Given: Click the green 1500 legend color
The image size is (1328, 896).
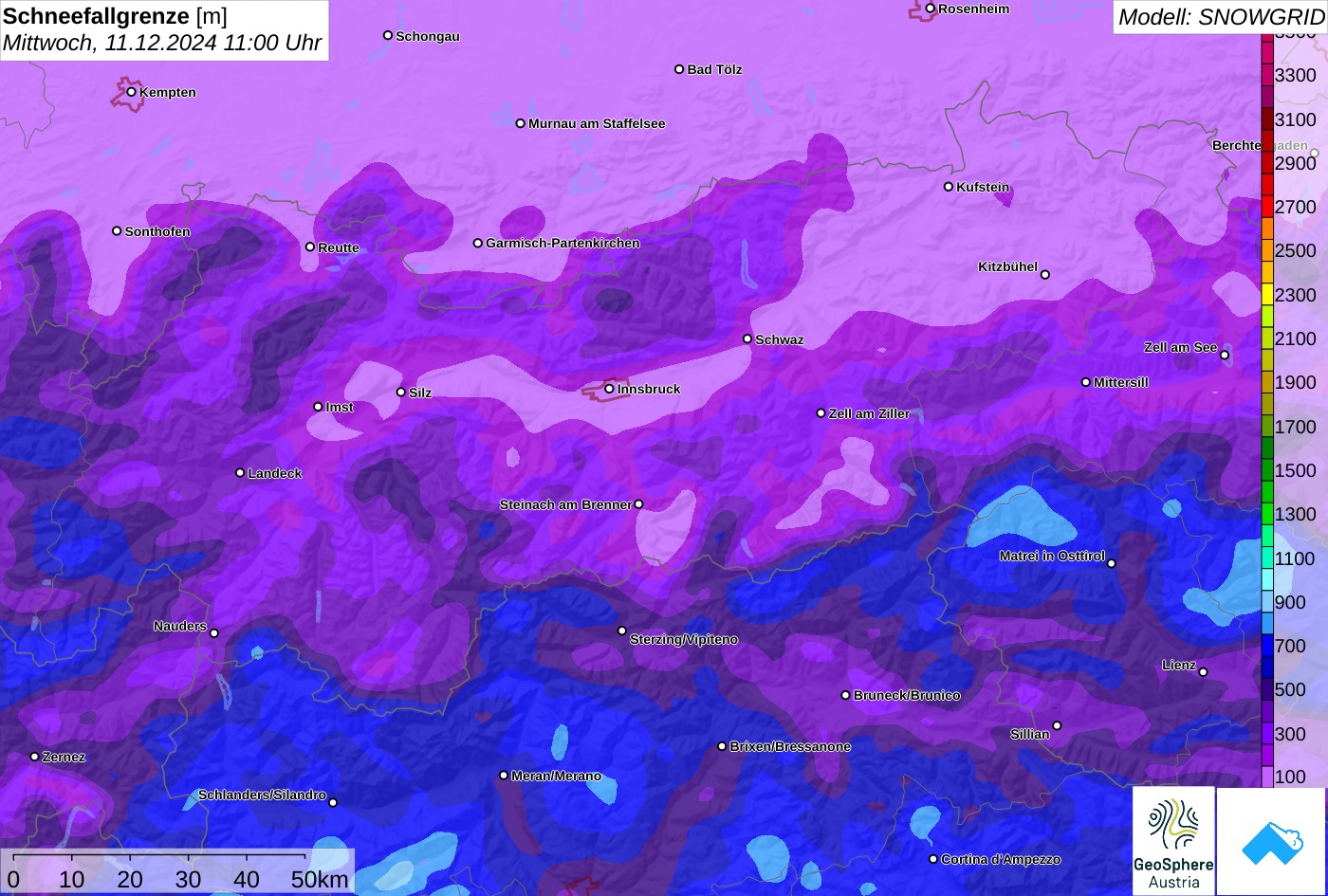Looking at the screenshot, I should pyautogui.click(x=1267, y=470).
